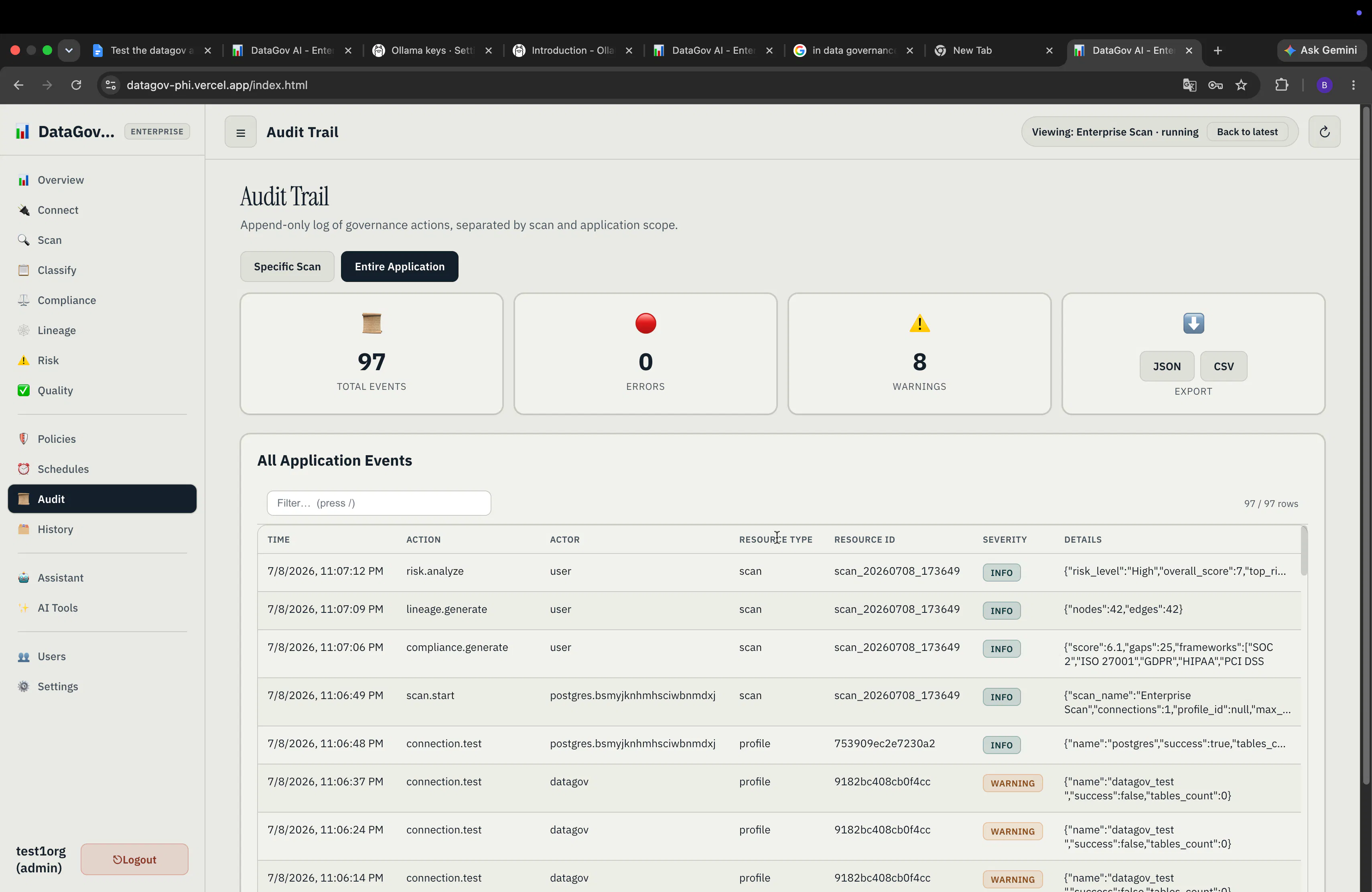Click the scan.start action cell
Viewport: 1372px width, 892px height.
point(430,695)
